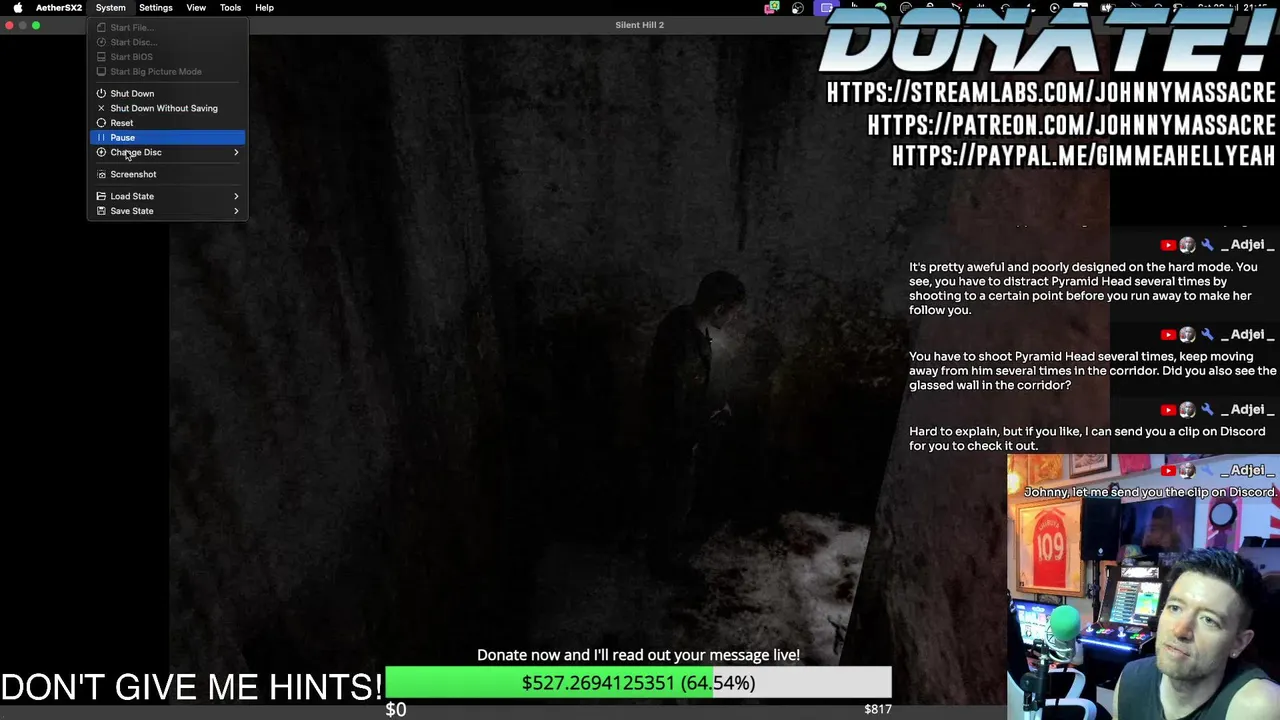The height and width of the screenshot is (720, 1280).
Task: Click the YouTube icon above 'You have to shoot' message
Action: click(x=1168, y=335)
